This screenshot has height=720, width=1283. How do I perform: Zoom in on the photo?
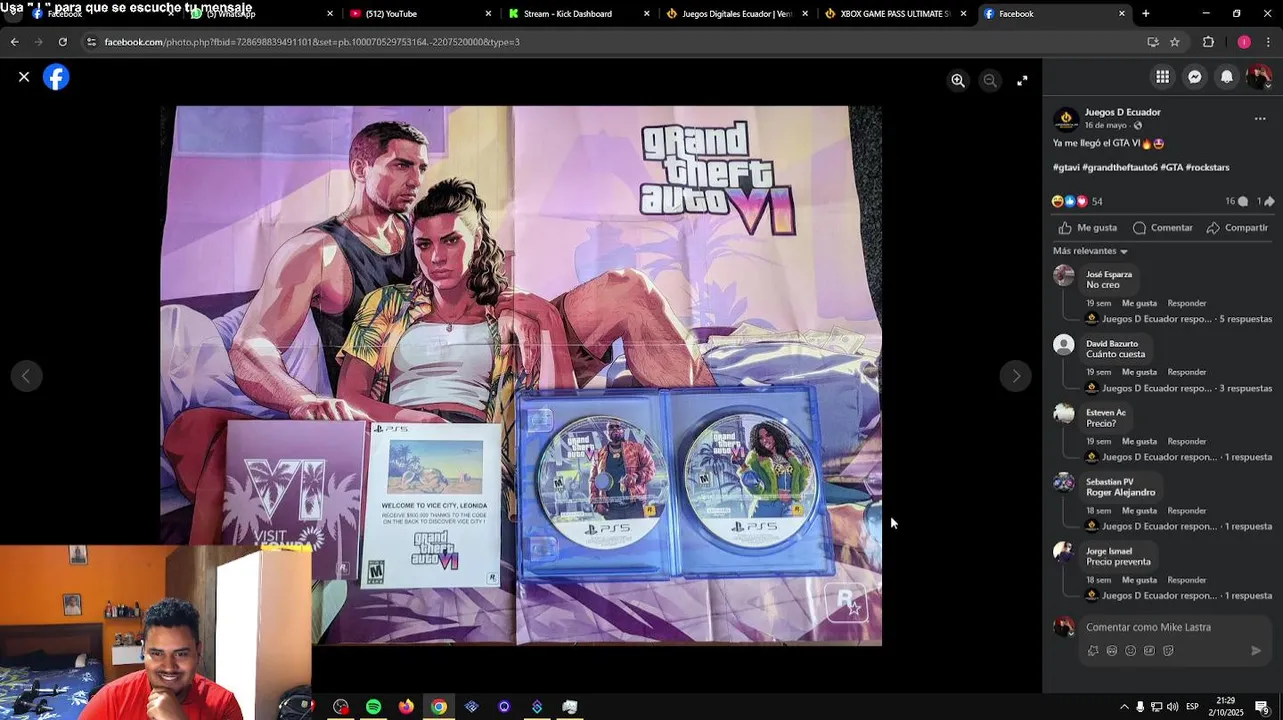pyautogui.click(x=958, y=81)
